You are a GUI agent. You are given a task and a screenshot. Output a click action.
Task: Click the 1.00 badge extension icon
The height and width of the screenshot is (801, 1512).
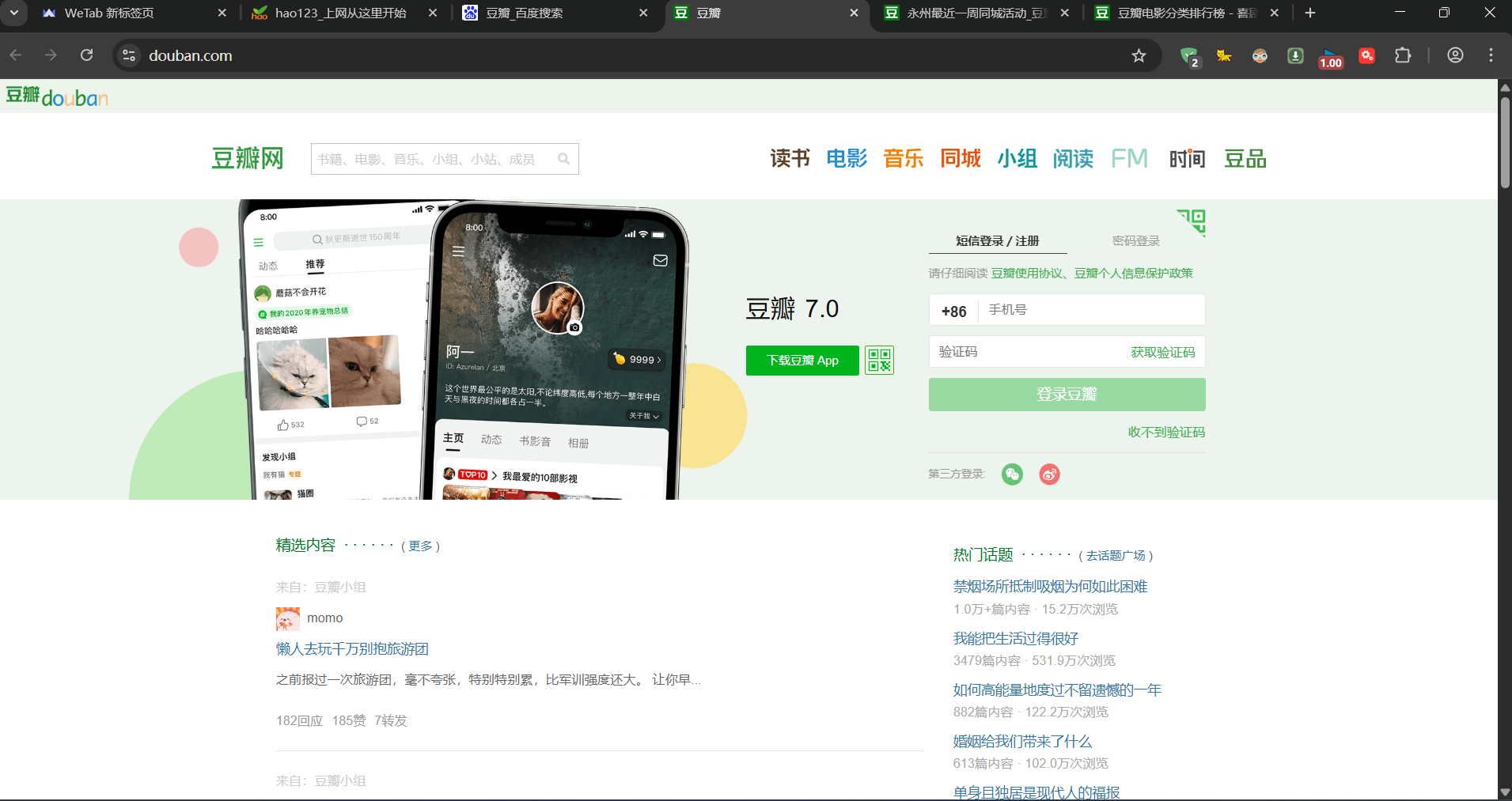click(1331, 58)
